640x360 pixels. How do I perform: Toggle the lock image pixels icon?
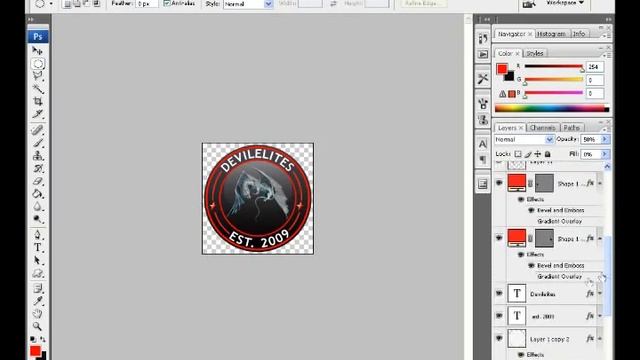(x=528, y=154)
